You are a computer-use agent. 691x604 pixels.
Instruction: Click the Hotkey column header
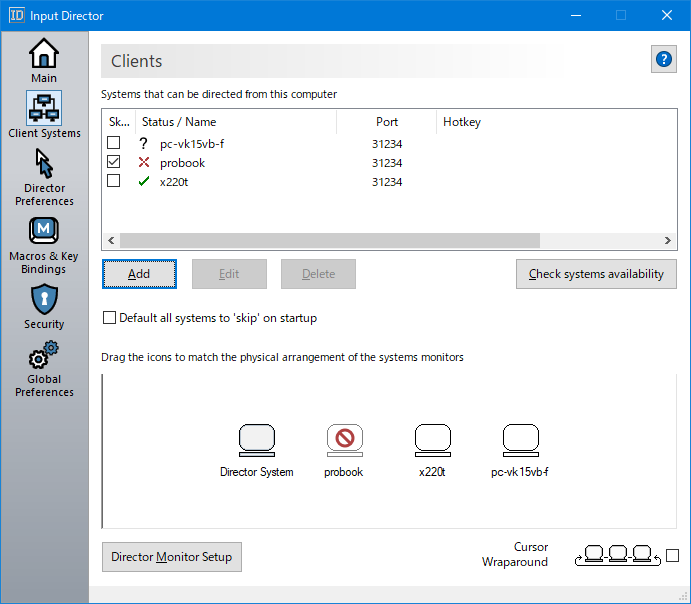pos(462,122)
